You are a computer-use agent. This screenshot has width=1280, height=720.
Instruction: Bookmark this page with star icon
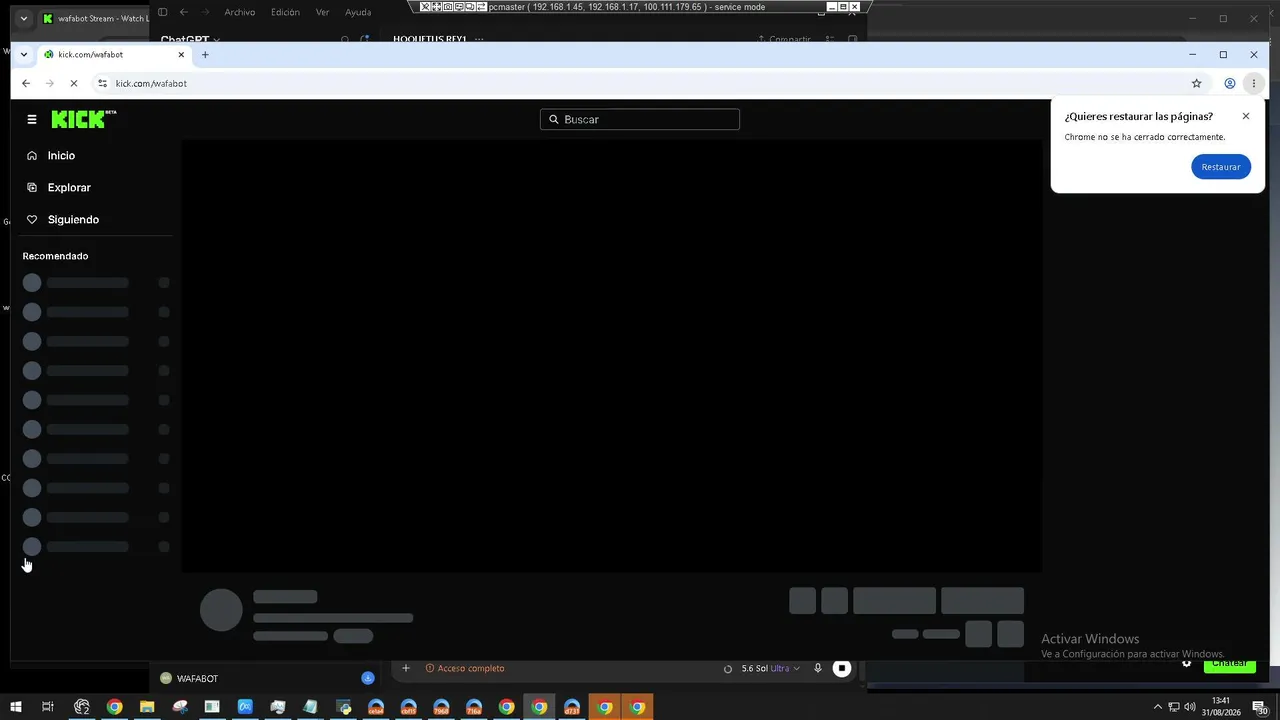(1196, 83)
